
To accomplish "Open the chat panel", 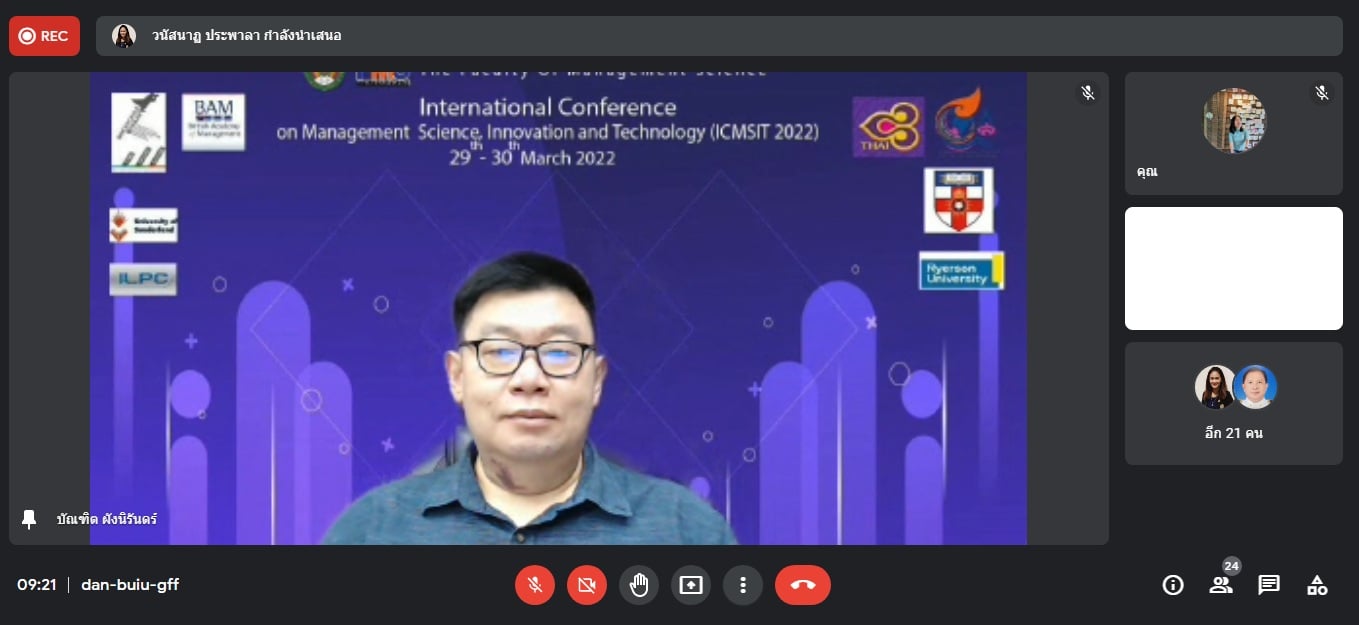I will (1269, 585).
